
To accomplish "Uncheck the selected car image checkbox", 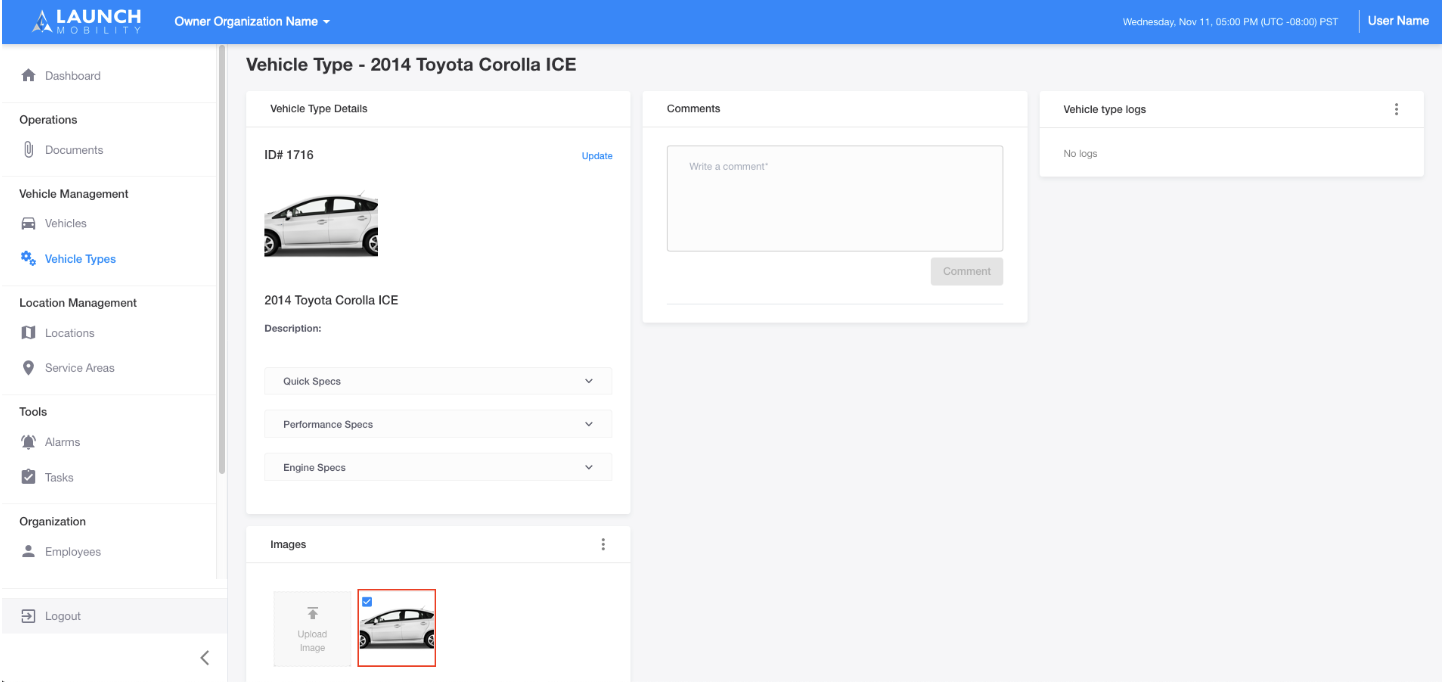I will point(367,602).
